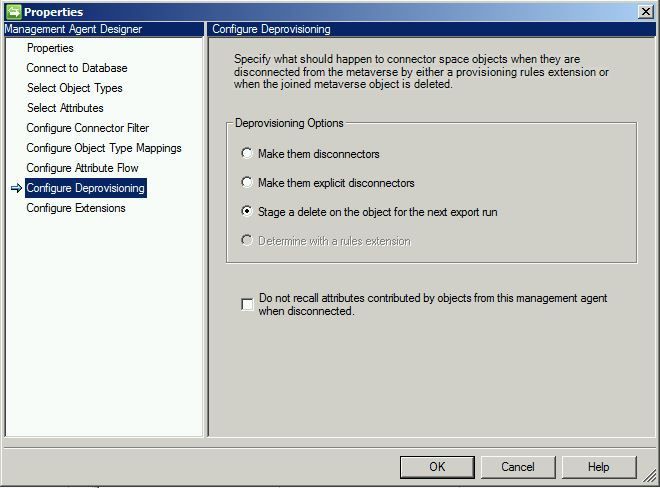Click the 'Deprovisioning Options' group label
Image resolution: width=660 pixels, height=488 pixels.
289,123
